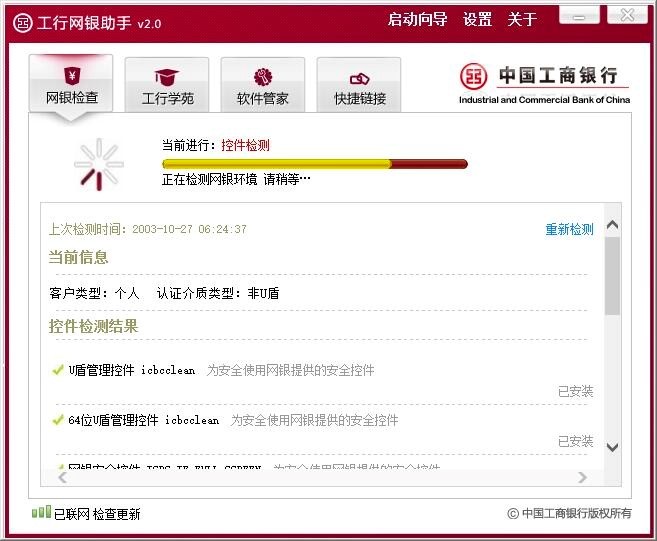
Task: Click the 中国工商银行 banner text
Action: pos(558,75)
